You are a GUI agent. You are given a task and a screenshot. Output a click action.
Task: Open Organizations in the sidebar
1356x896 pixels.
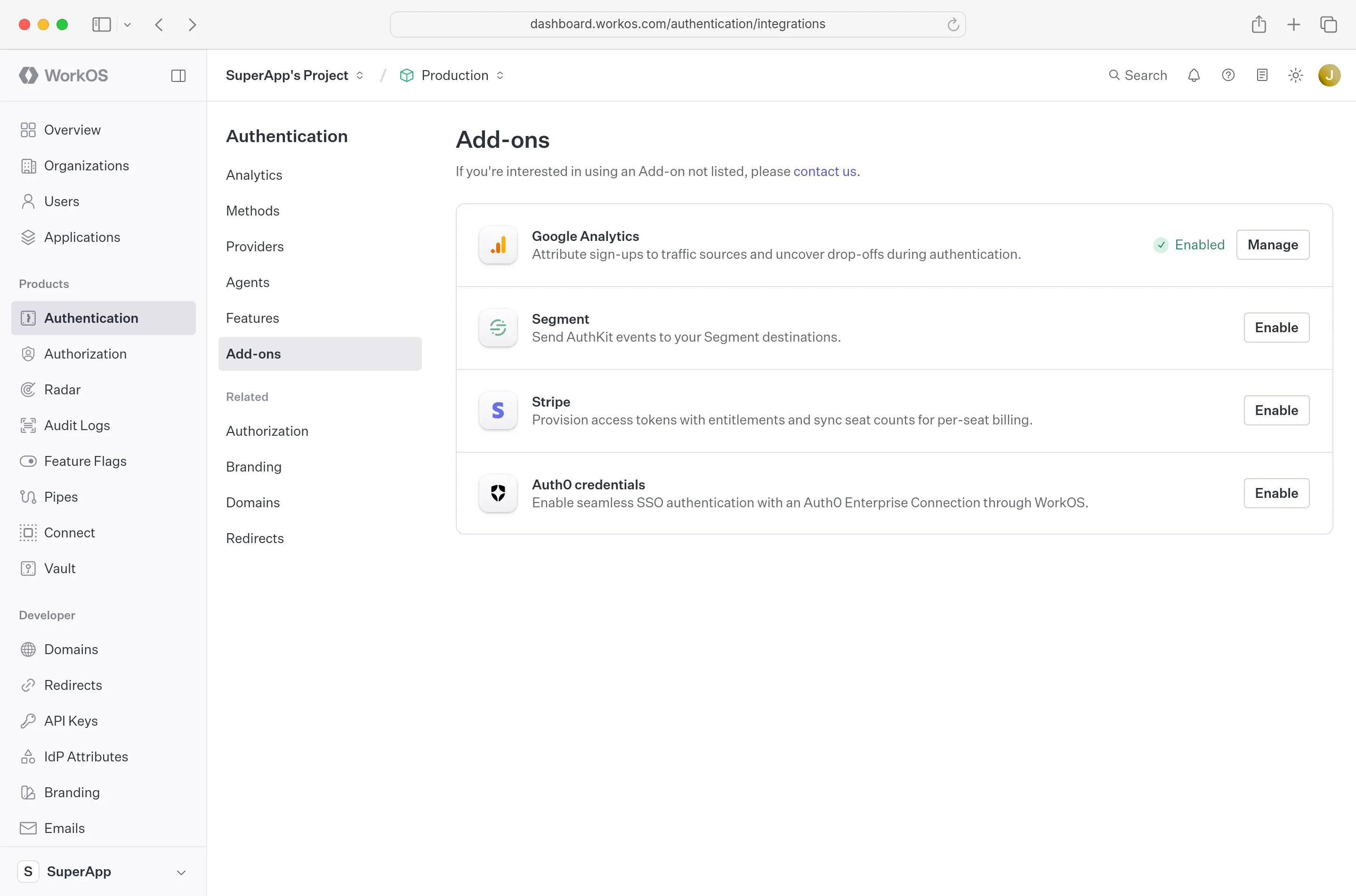click(104, 166)
